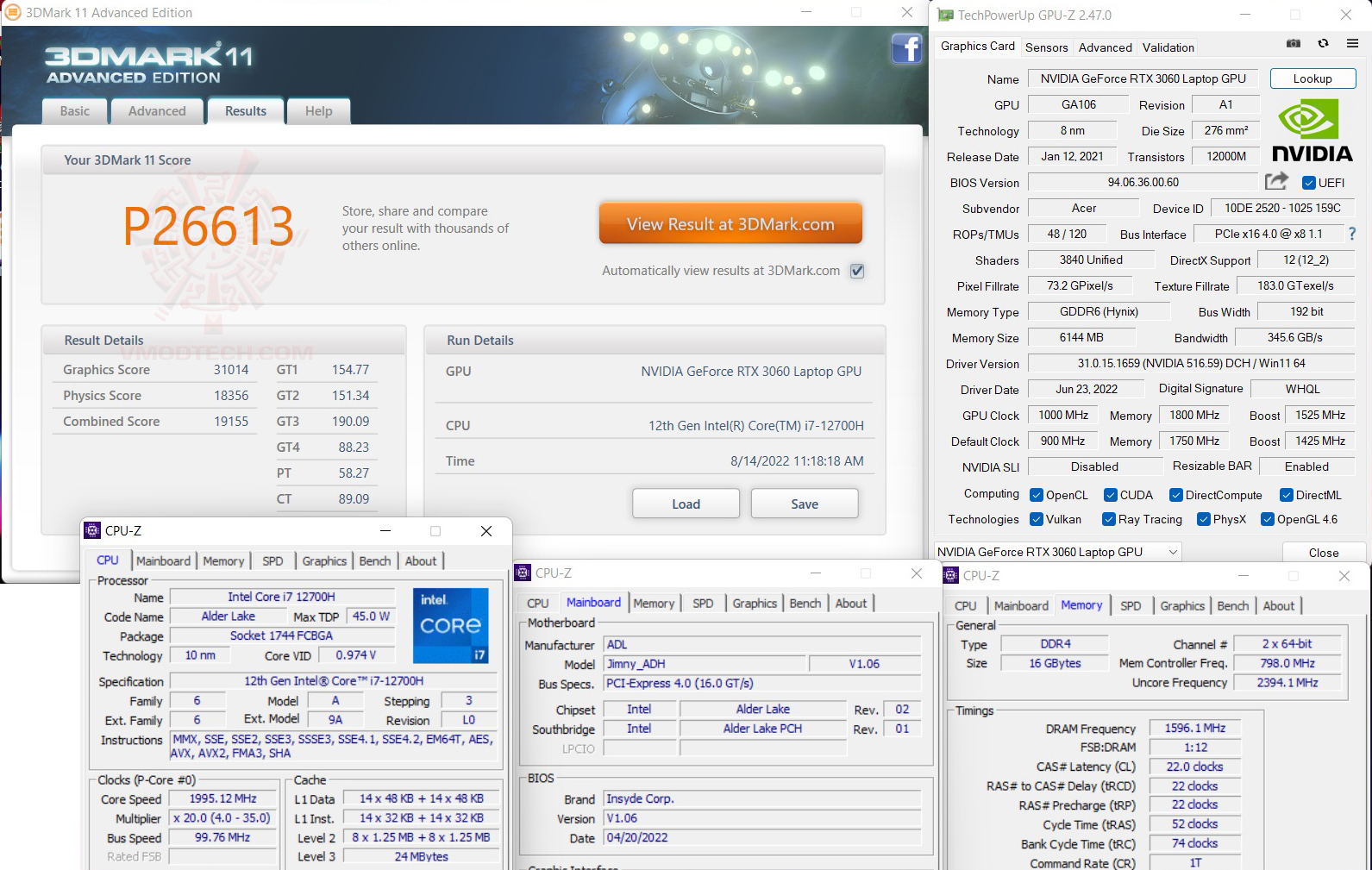Click the Save button in Run Details

point(805,504)
